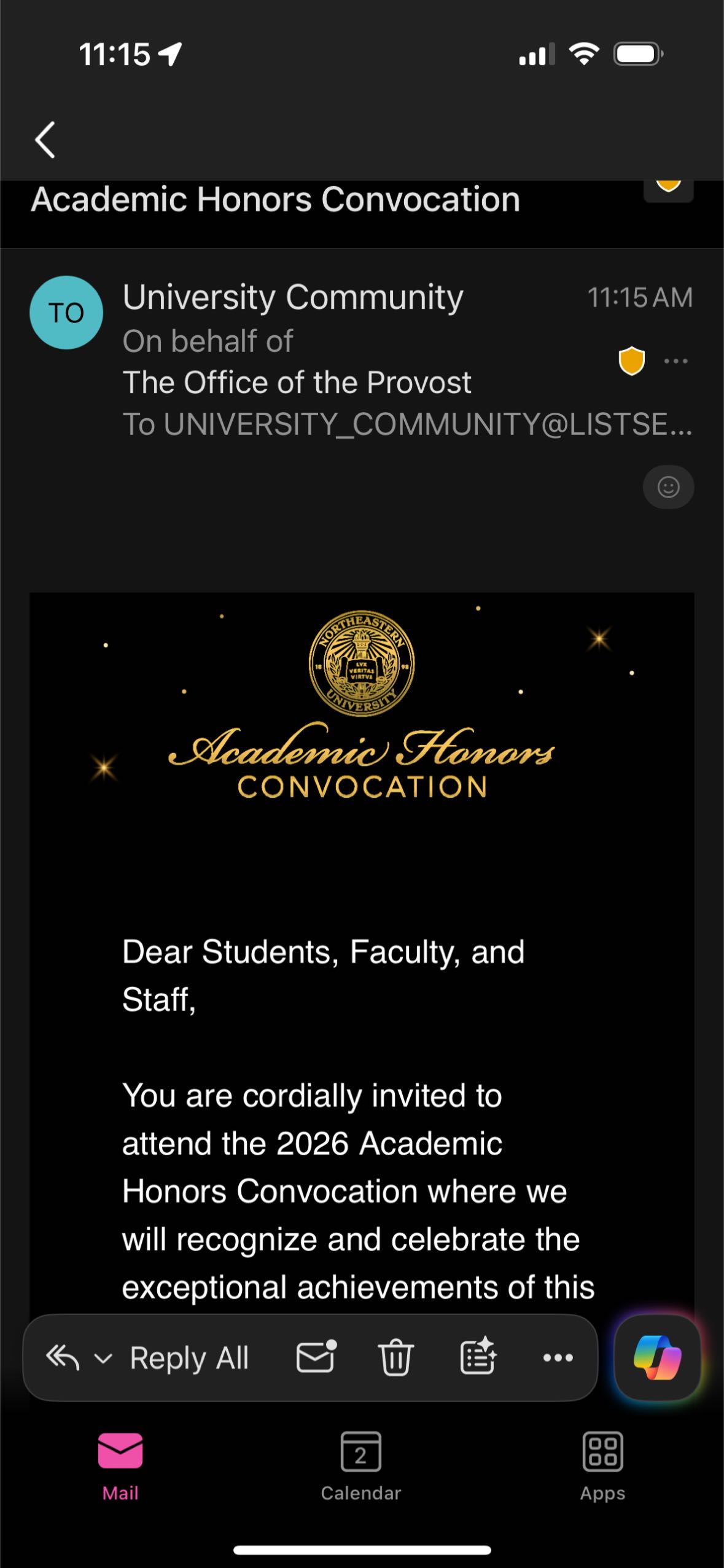The height and width of the screenshot is (1568, 724).
Task: Open more actions in the bottom toolbar
Action: (558, 1357)
